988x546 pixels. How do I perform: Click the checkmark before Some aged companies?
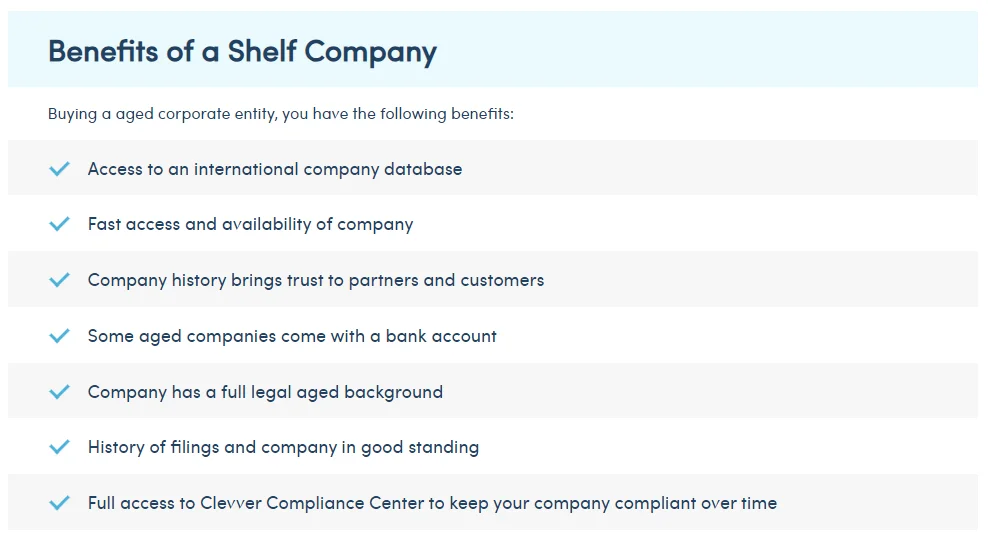click(x=59, y=336)
